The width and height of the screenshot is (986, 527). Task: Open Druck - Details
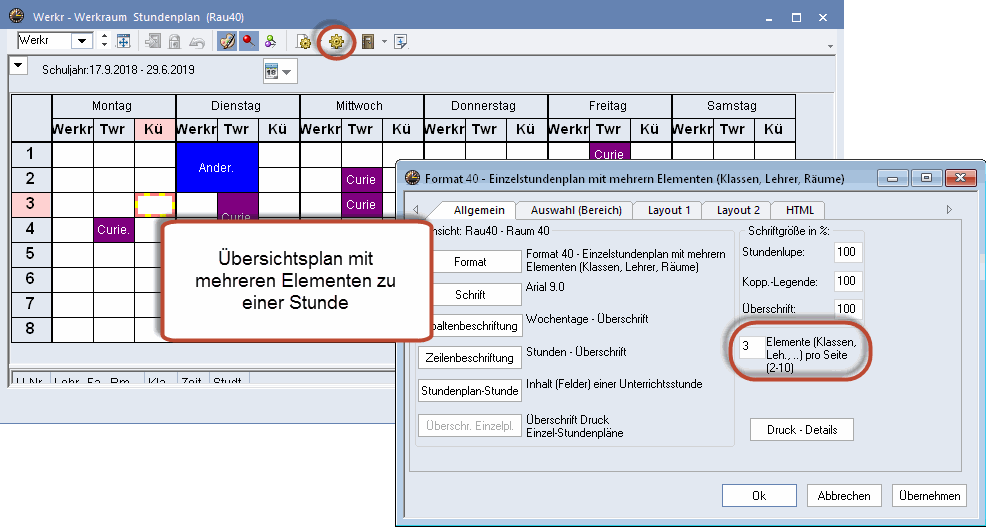pyautogui.click(x=802, y=430)
